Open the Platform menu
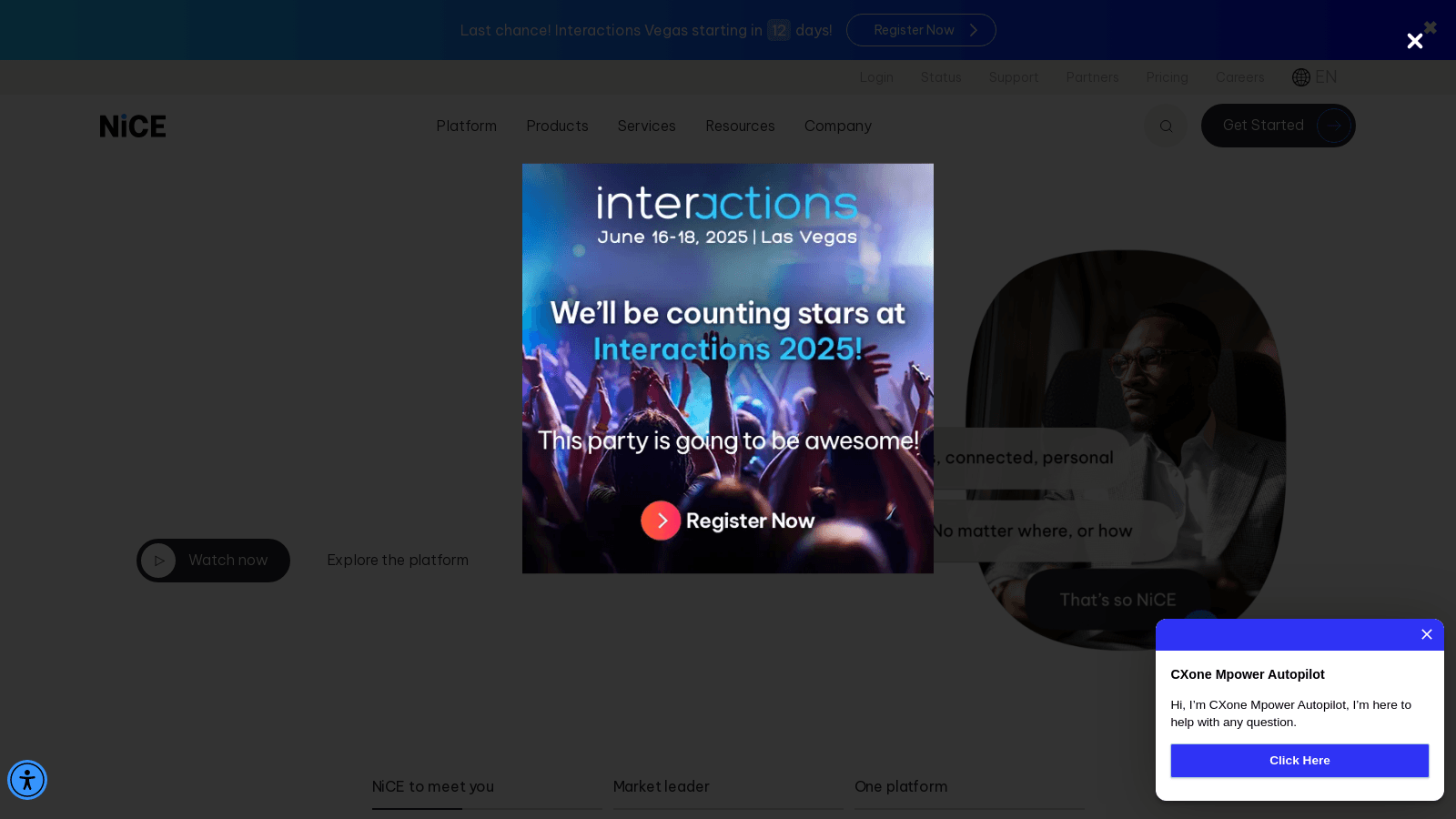 pos(466,126)
